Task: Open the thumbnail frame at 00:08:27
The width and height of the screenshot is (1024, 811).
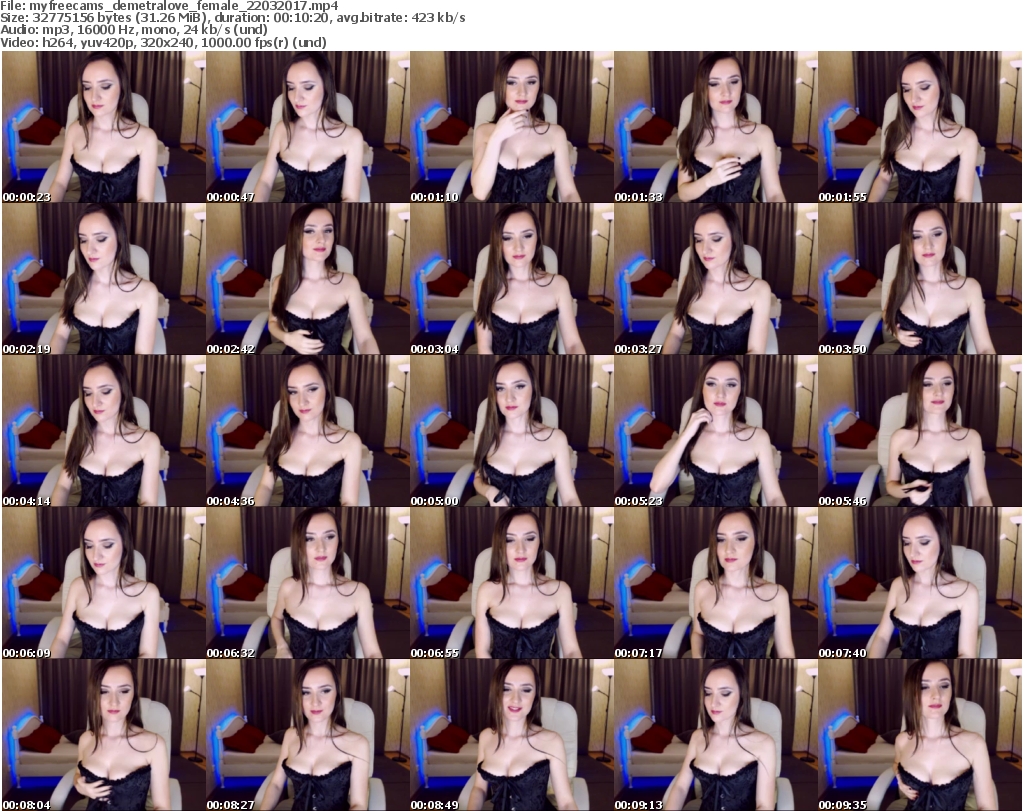Action: point(308,735)
